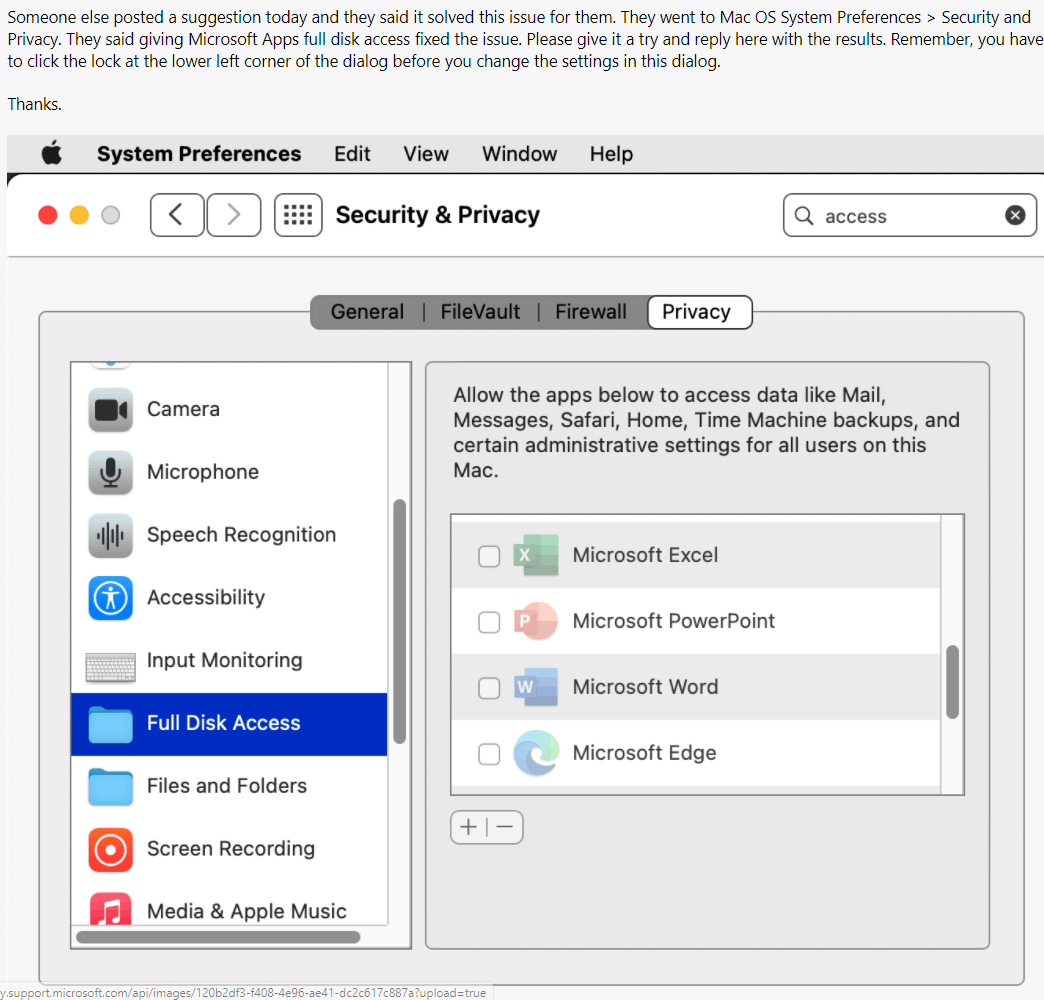The height and width of the screenshot is (1000, 1044).
Task: Click the search field containing 'access'
Action: [x=910, y=215]
